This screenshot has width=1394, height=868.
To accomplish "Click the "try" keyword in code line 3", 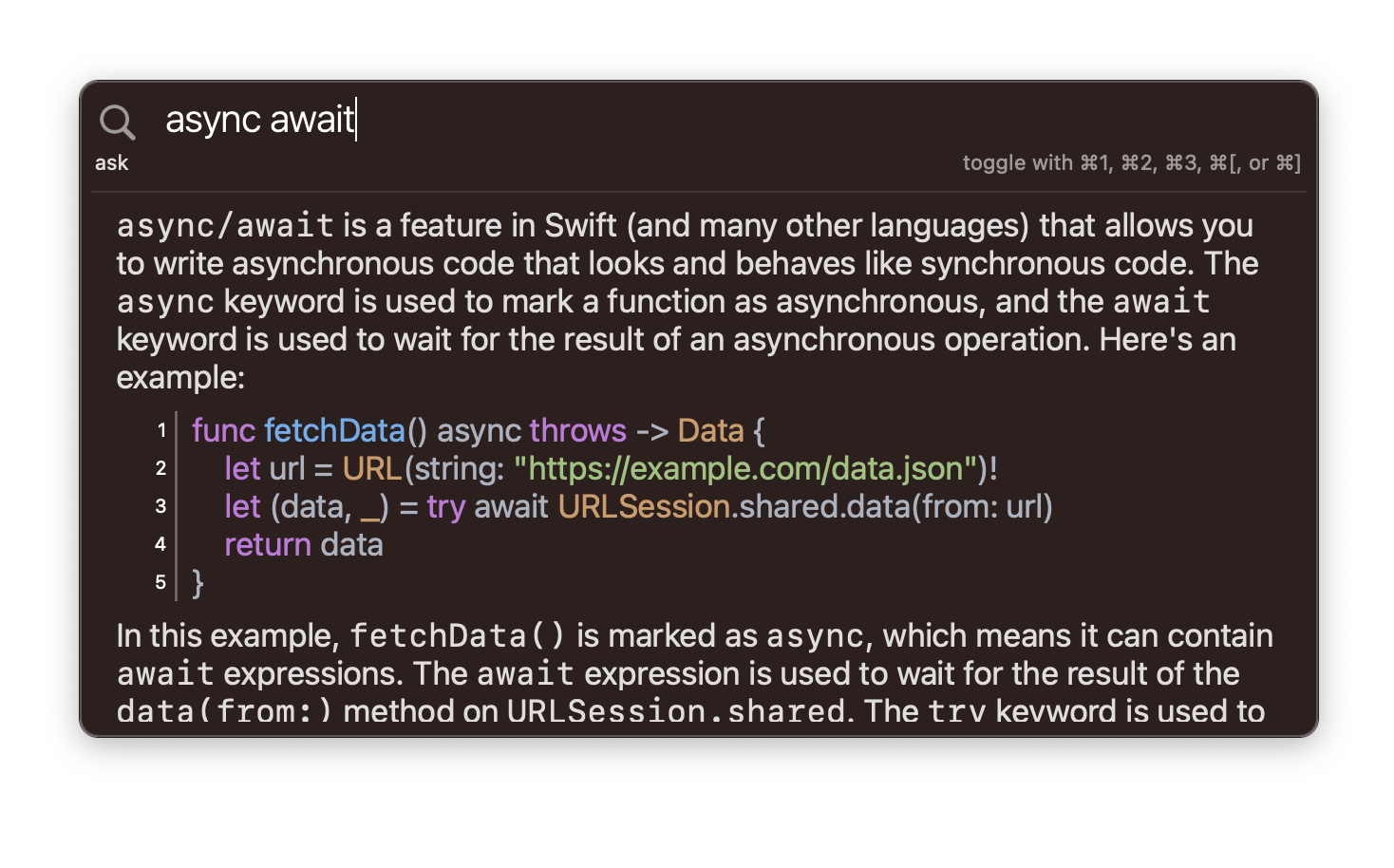I will point(445,507).
